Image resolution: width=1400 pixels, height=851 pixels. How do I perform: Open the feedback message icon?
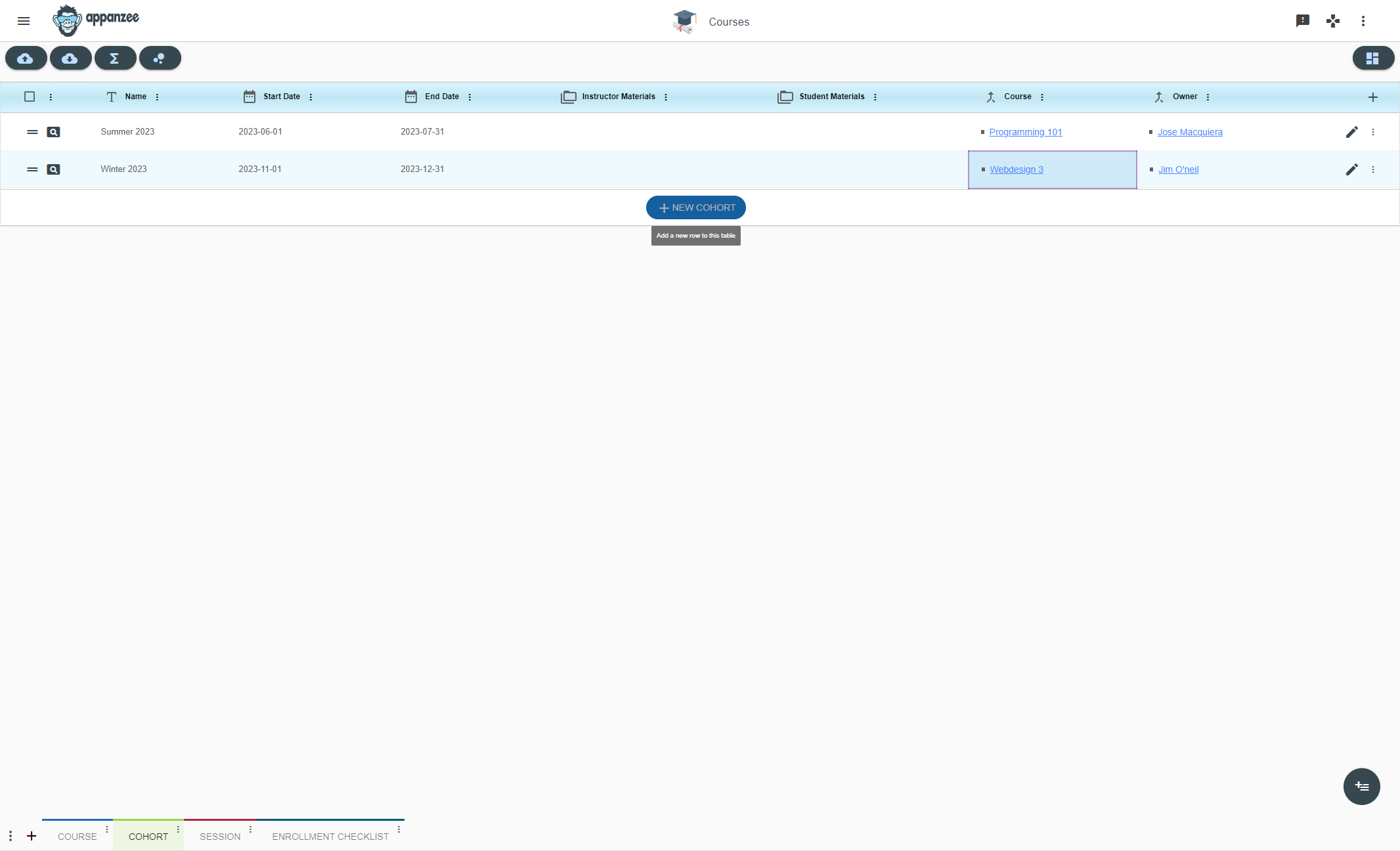(x=1303, y=21)
